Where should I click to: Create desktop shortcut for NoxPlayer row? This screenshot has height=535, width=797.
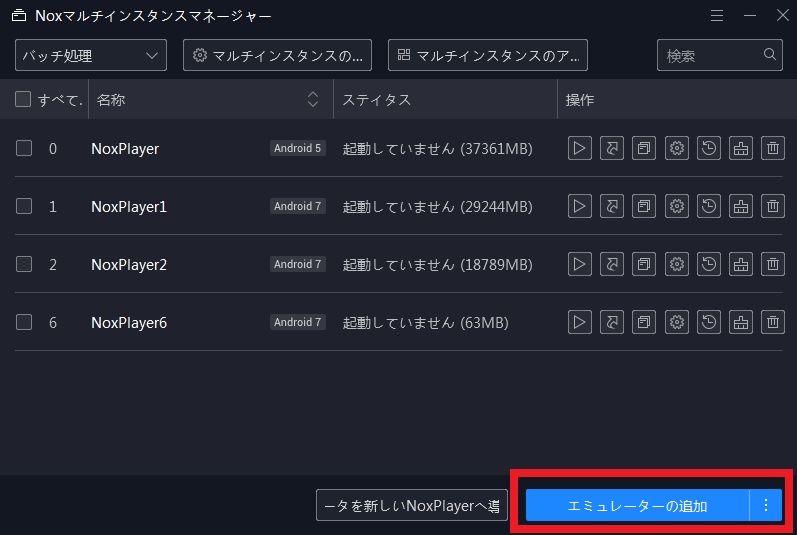click(611, 148)
